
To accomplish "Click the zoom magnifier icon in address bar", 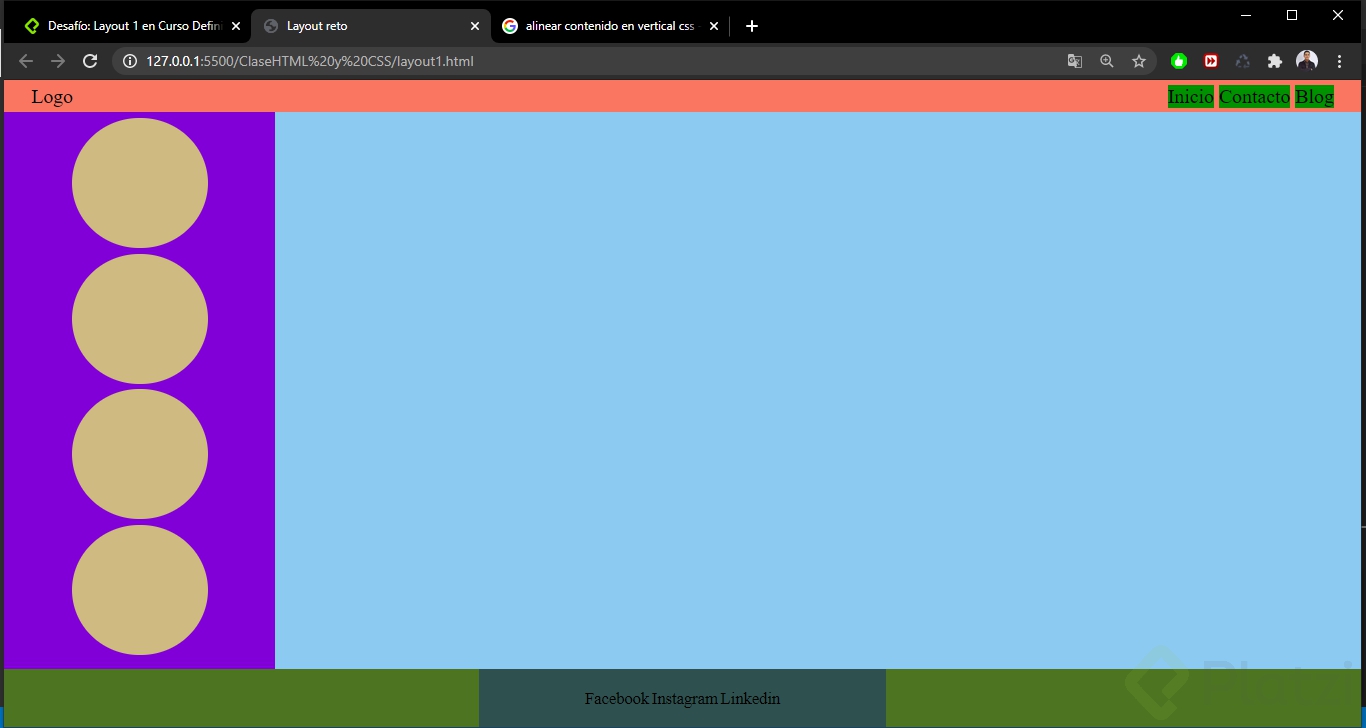I will pyautogui.click(x=1107, y=61).
